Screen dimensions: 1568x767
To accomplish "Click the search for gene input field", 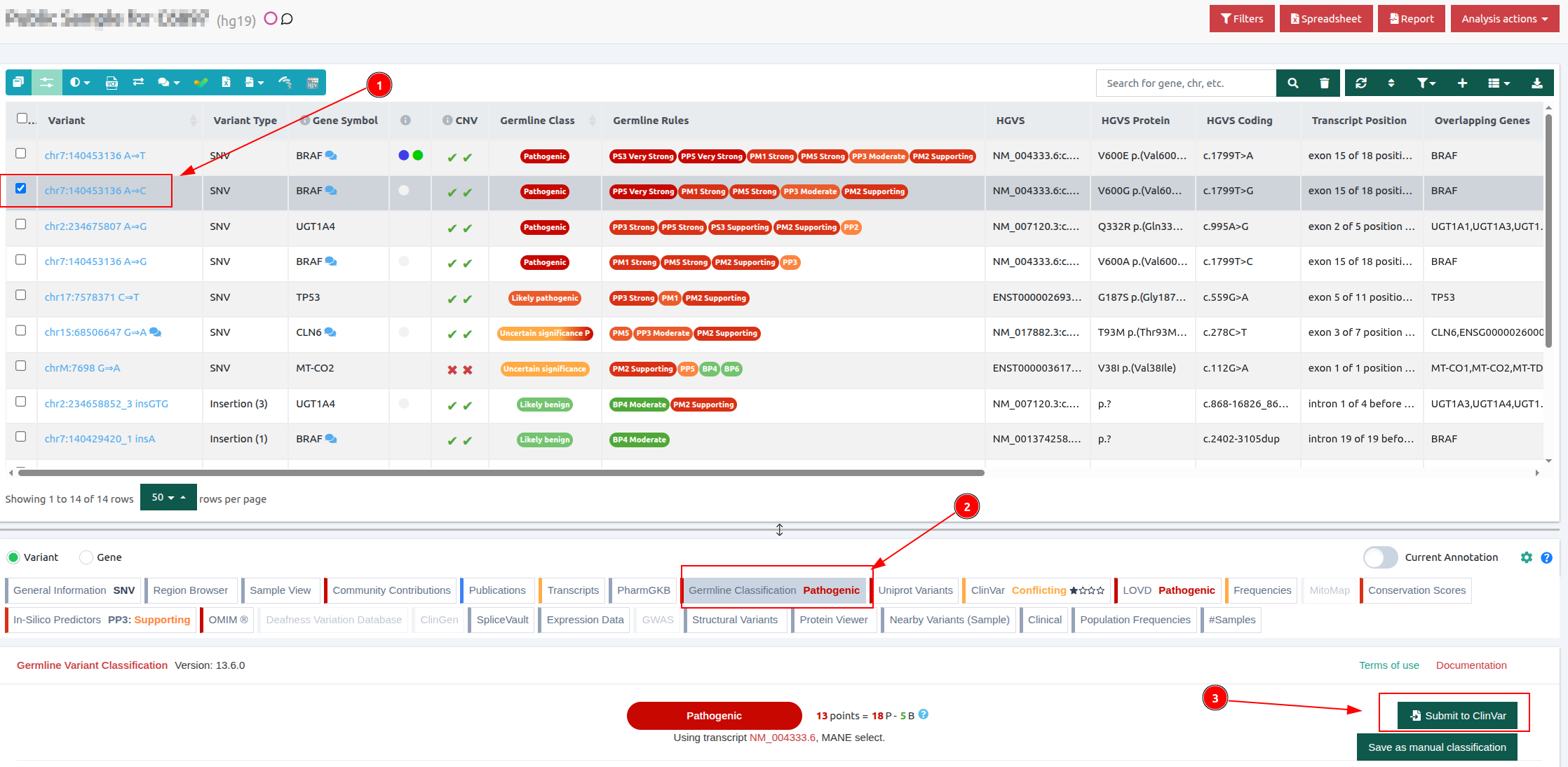I will pos(1185,83).
